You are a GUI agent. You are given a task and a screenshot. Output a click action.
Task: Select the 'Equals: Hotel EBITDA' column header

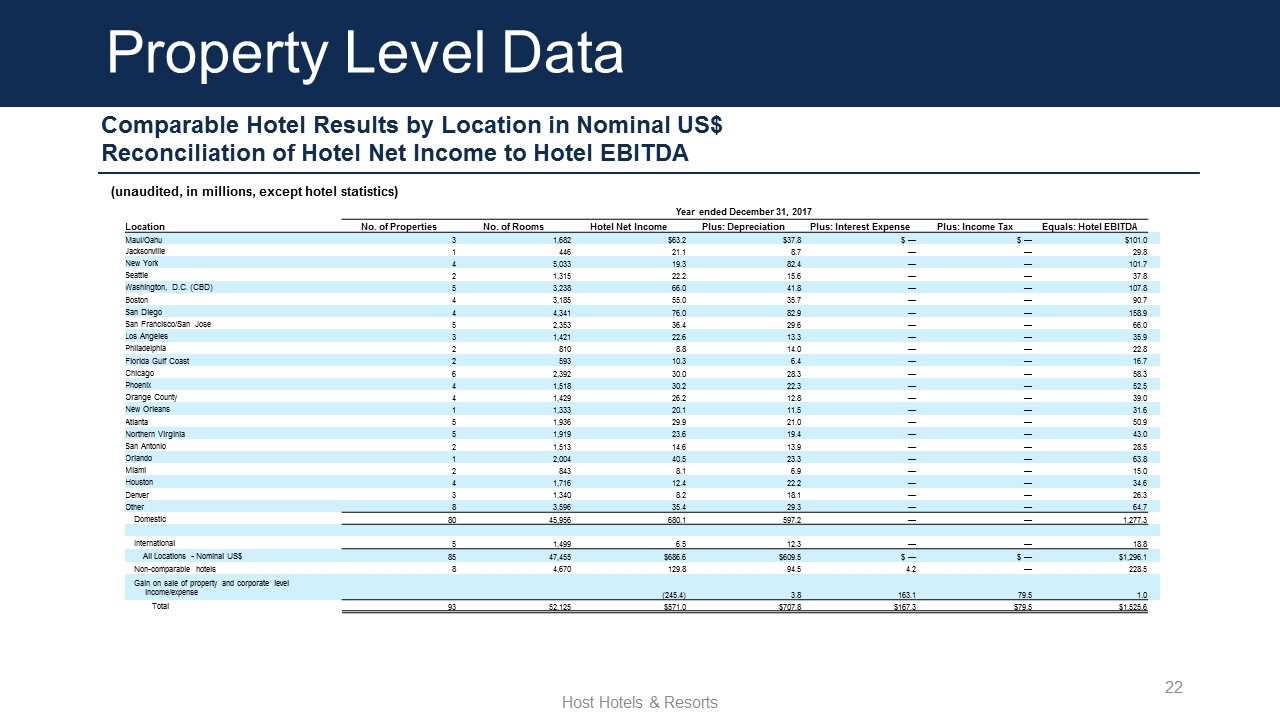point(1090,227)
